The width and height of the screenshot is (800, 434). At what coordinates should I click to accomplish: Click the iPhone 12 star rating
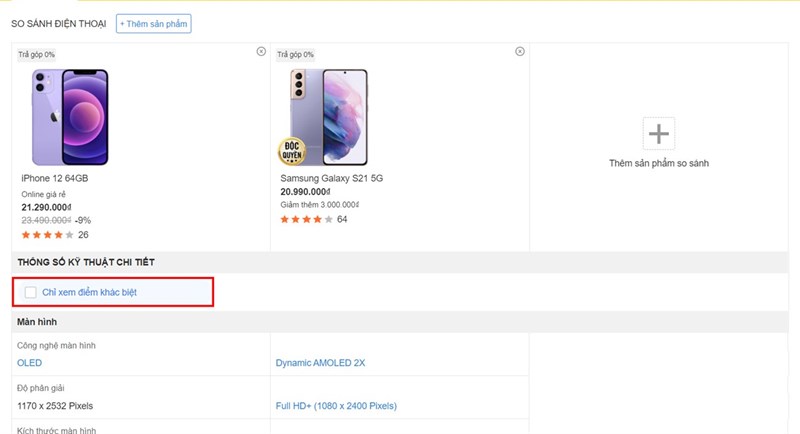47,235
